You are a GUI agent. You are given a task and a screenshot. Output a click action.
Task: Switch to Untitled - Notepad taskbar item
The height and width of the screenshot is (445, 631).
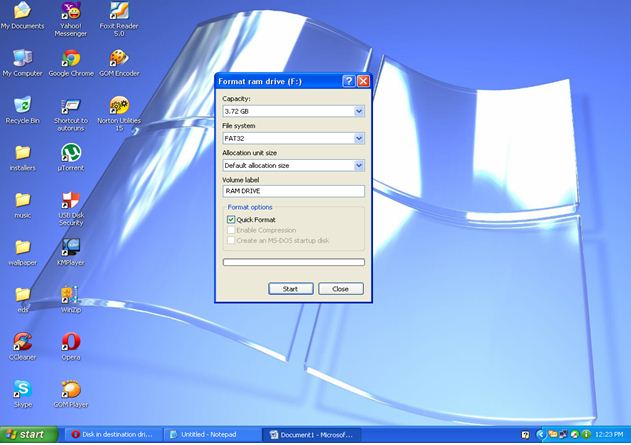click(x=211, y=435)
